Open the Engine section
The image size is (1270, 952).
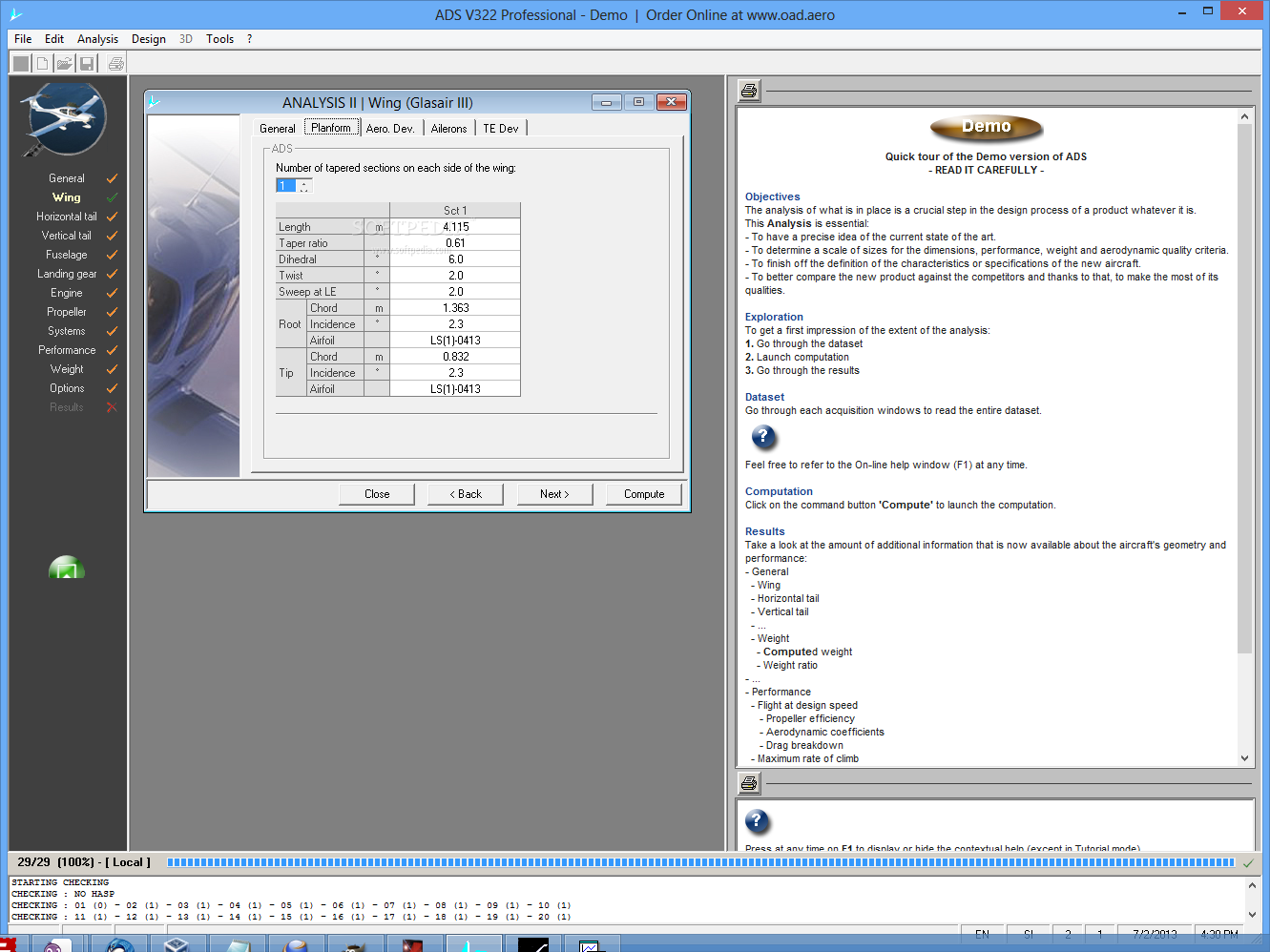[x=67, y=293]
